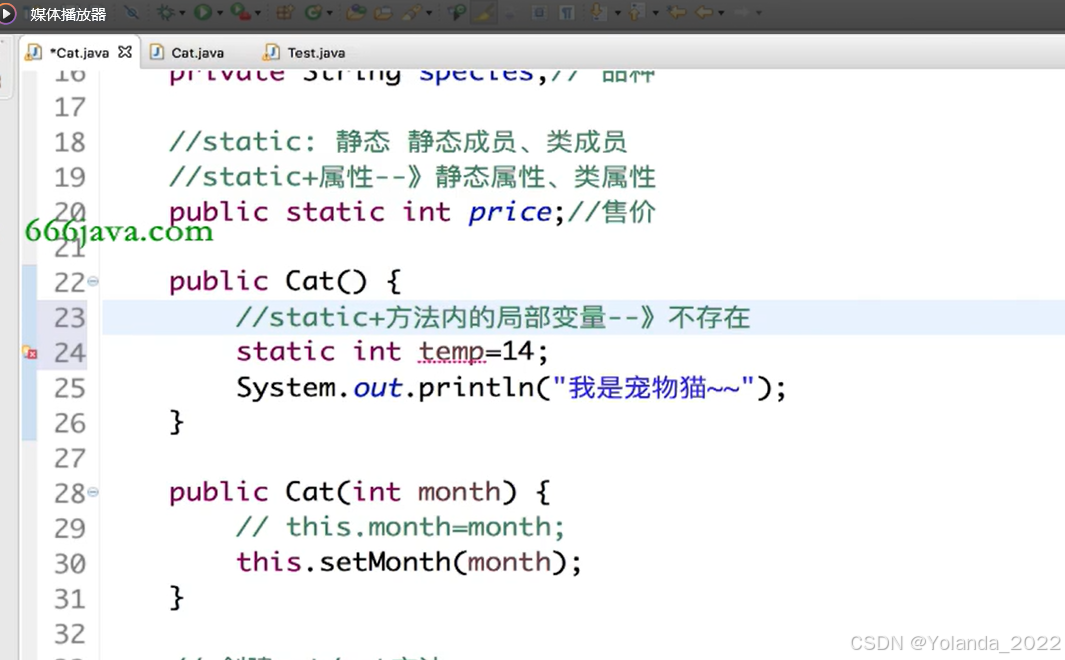Screen dimensions: 1065x660
Task: Click the error marker on line 24
Action: [30, 352]
